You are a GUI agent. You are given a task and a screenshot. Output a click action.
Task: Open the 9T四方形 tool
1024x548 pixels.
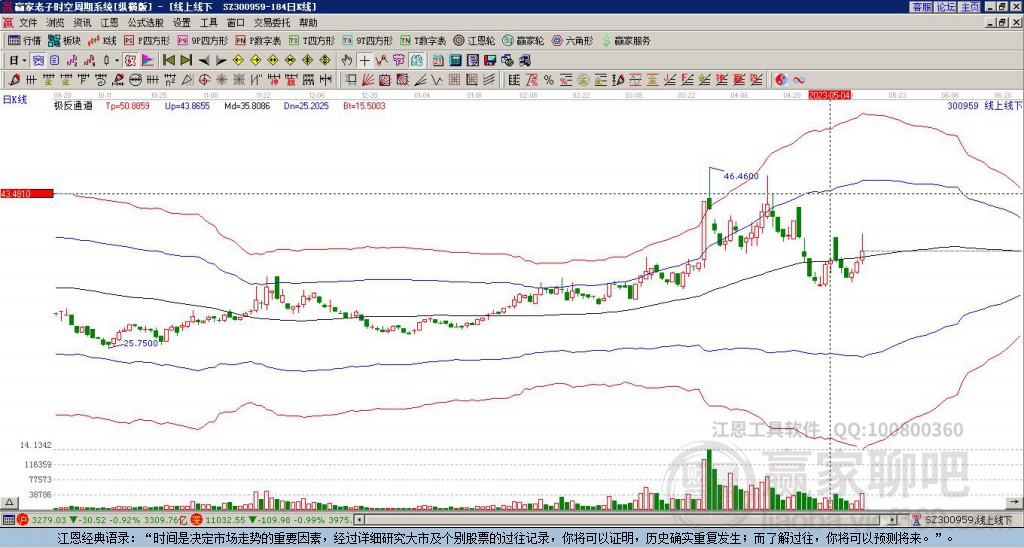point(367,40)
